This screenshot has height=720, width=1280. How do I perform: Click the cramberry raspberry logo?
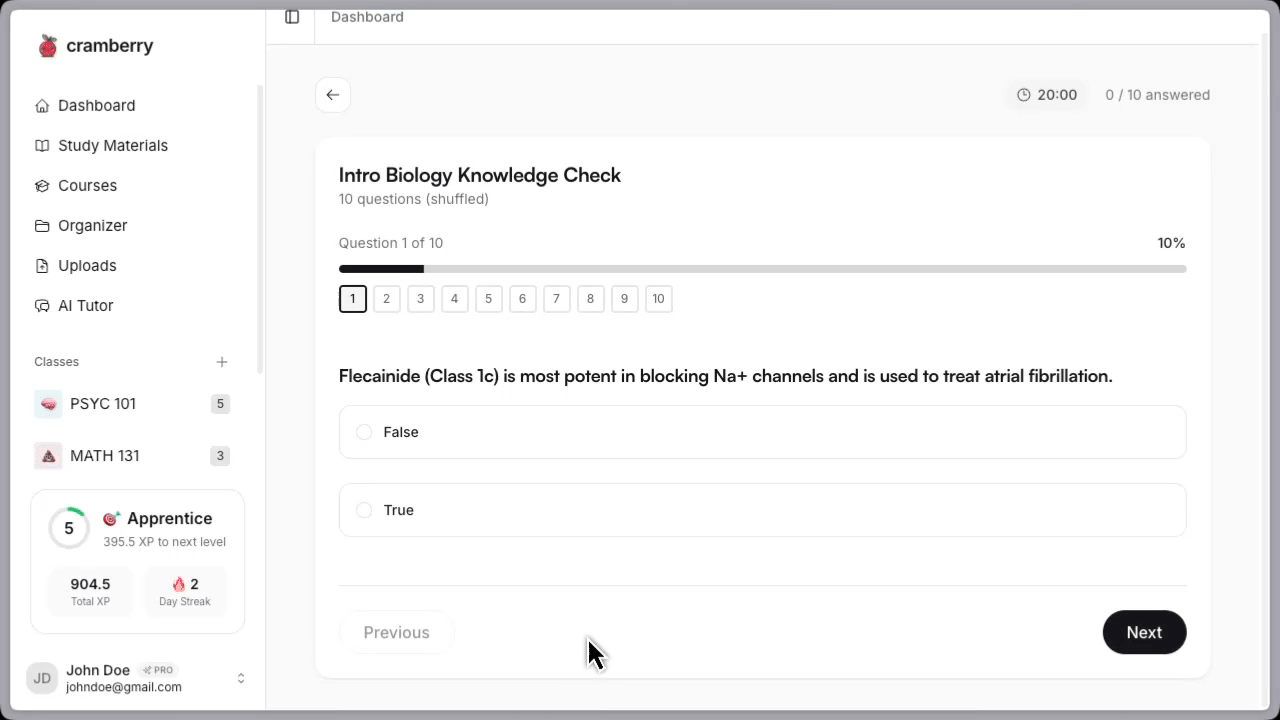coord(47,45)
